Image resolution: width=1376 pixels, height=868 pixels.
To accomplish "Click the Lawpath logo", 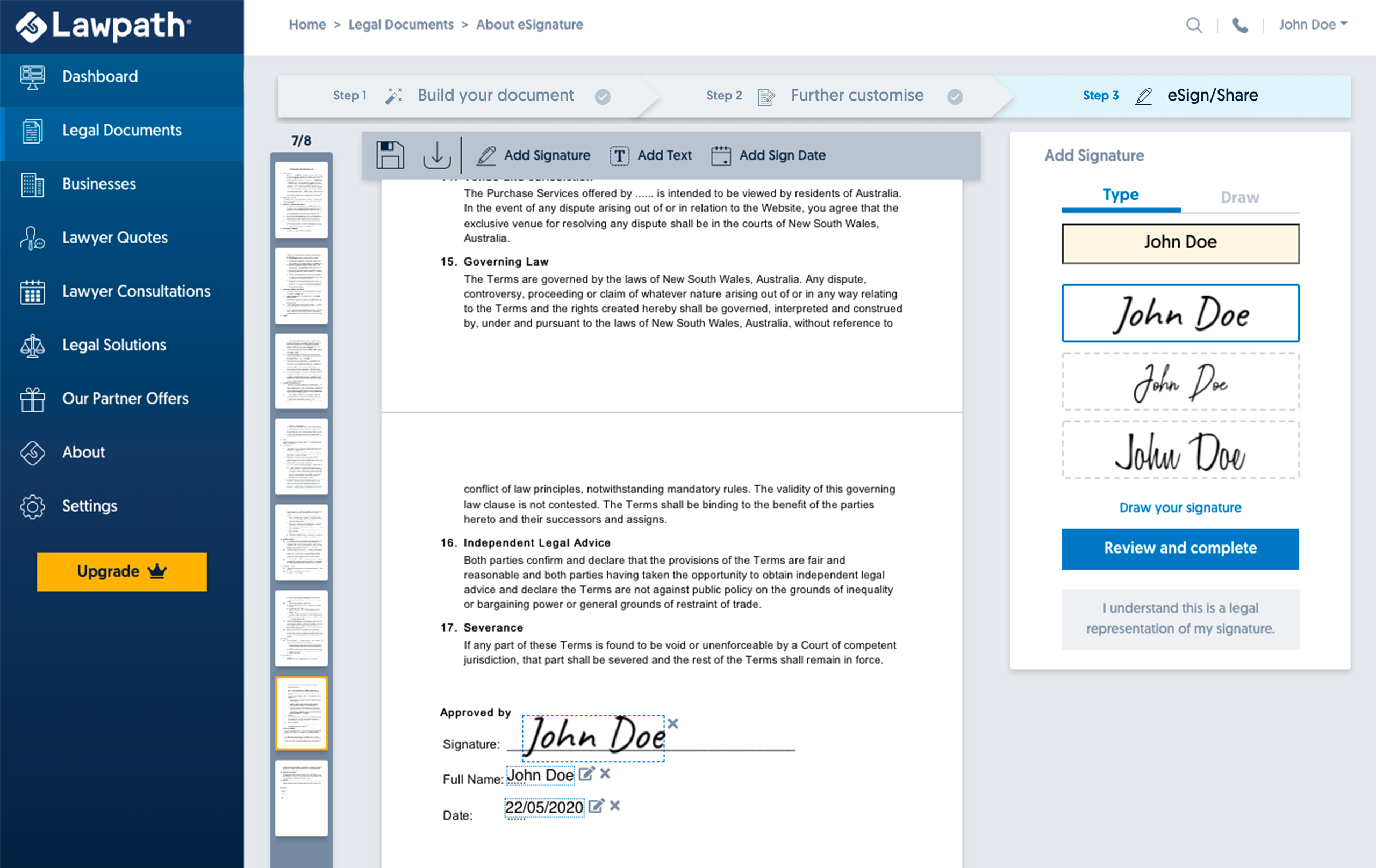I will [103, 26].
